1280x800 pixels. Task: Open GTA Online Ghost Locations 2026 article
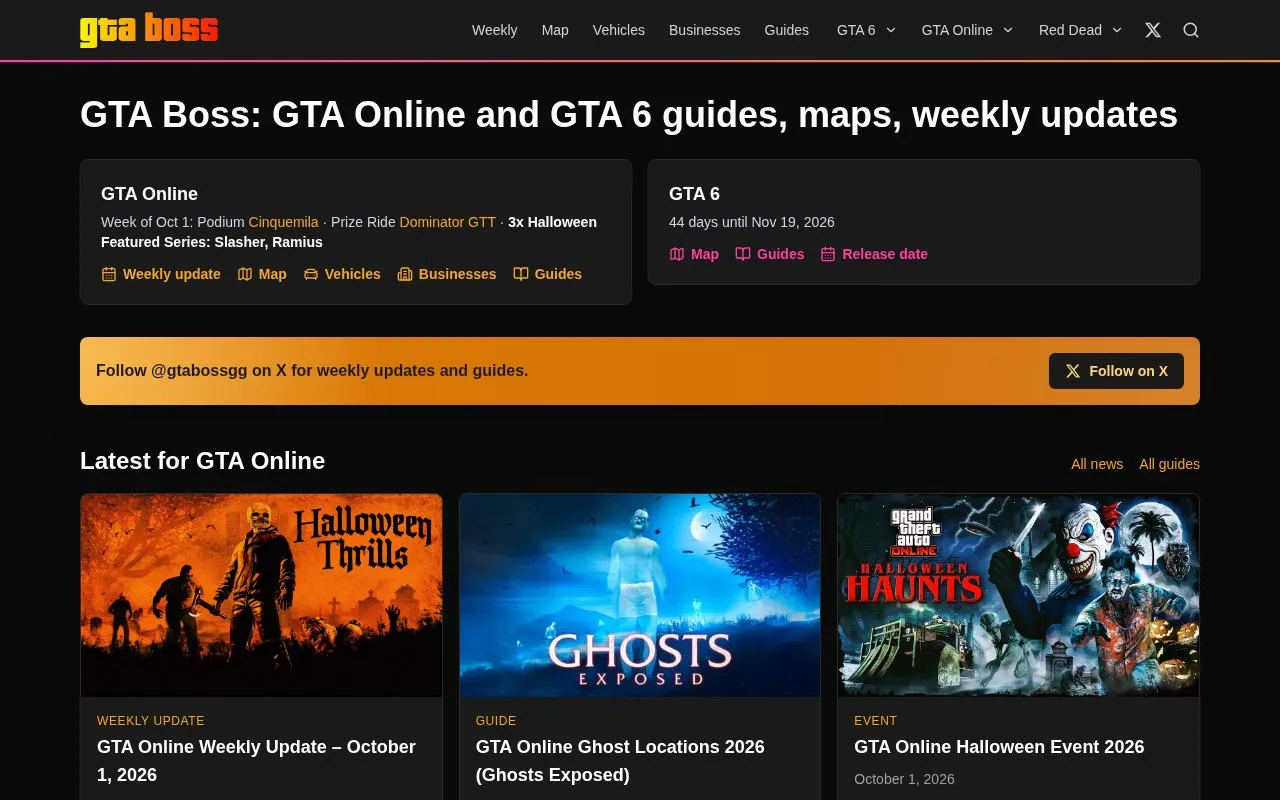[620, 761]
